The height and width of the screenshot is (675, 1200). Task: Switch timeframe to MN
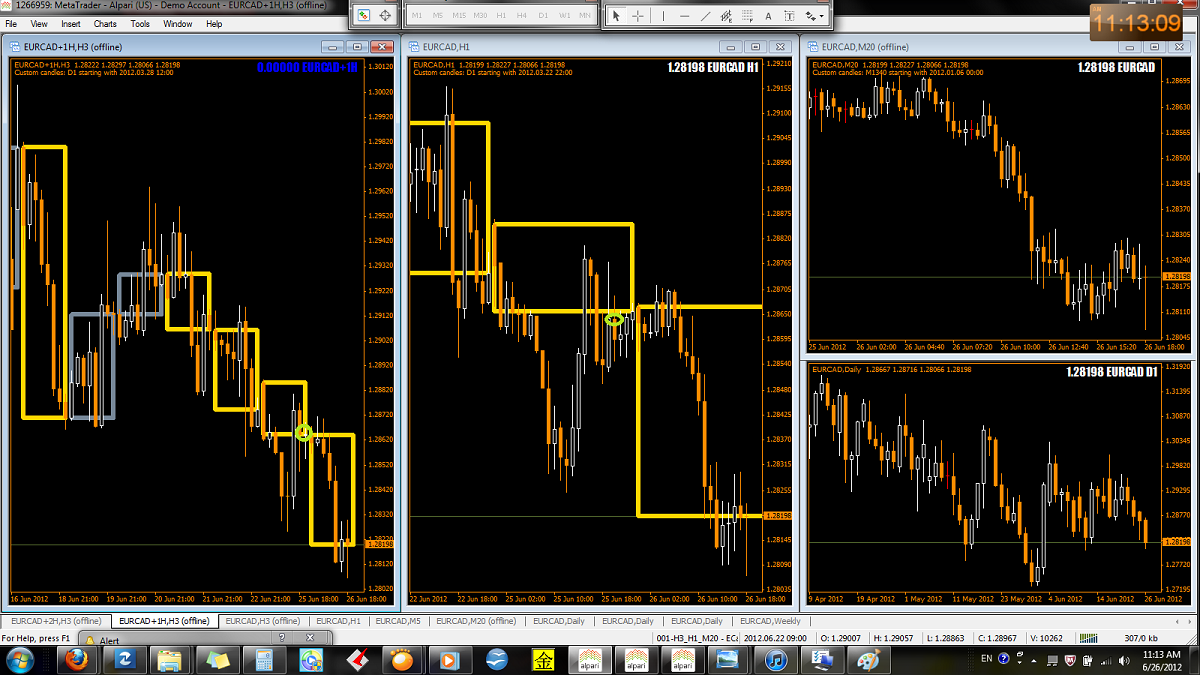coord(585,16)
